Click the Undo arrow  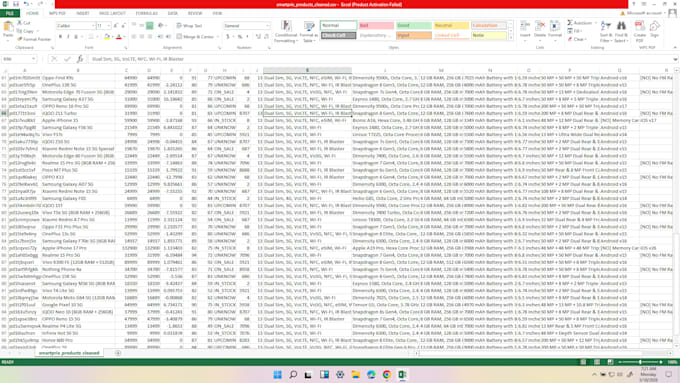pos(26,4)
